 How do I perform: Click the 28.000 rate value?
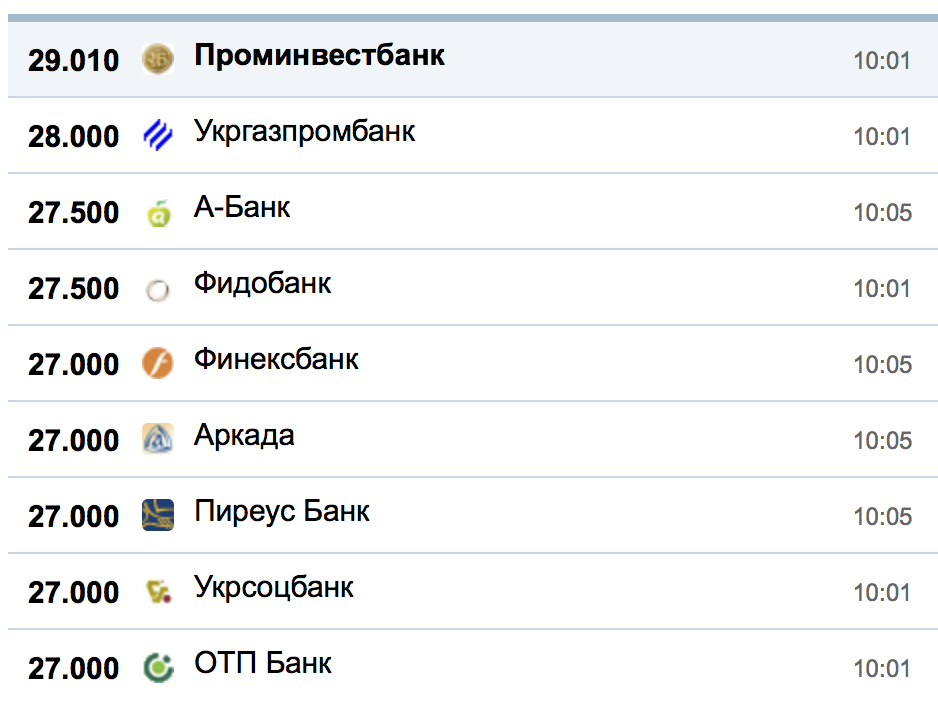73,136
